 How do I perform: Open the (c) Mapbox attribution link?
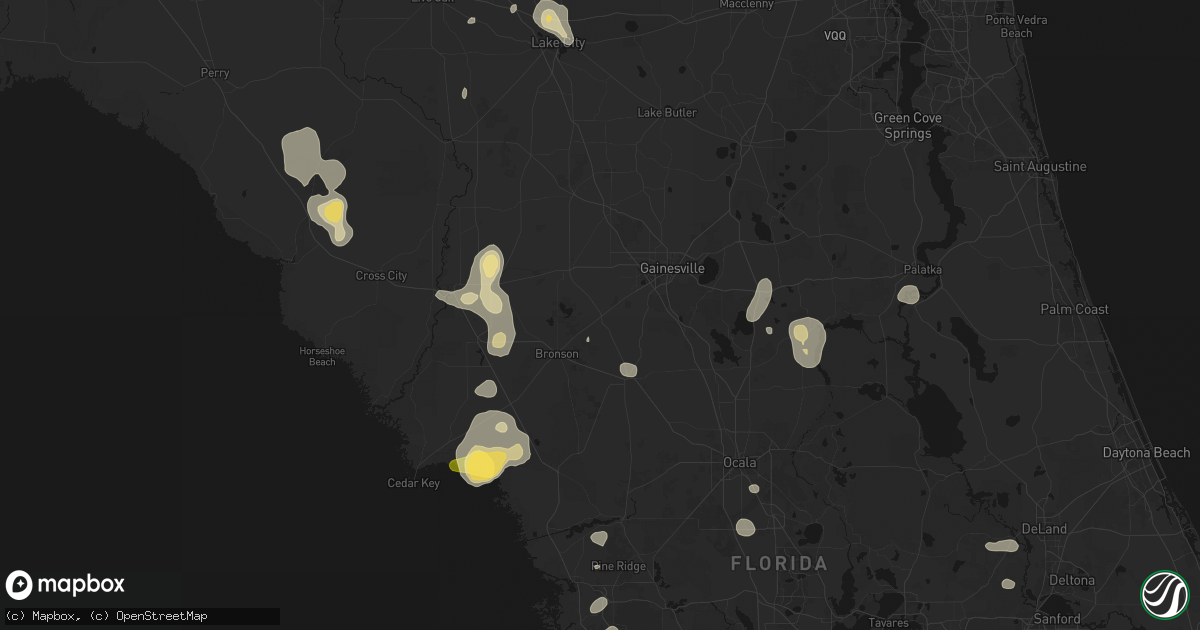click(38, 616)
